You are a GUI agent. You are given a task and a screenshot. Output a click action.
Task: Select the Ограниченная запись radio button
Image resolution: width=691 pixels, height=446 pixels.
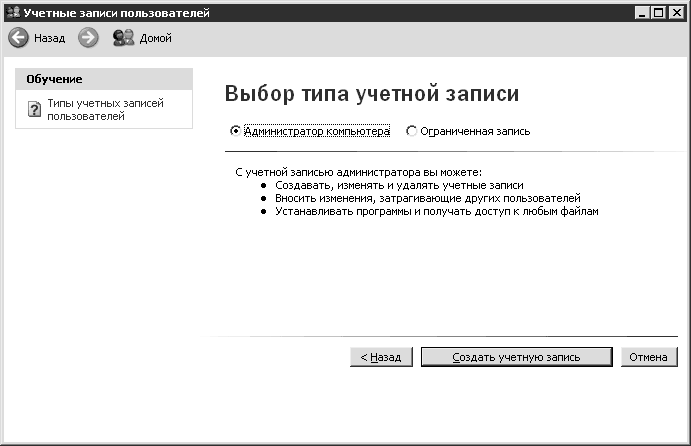411,131
